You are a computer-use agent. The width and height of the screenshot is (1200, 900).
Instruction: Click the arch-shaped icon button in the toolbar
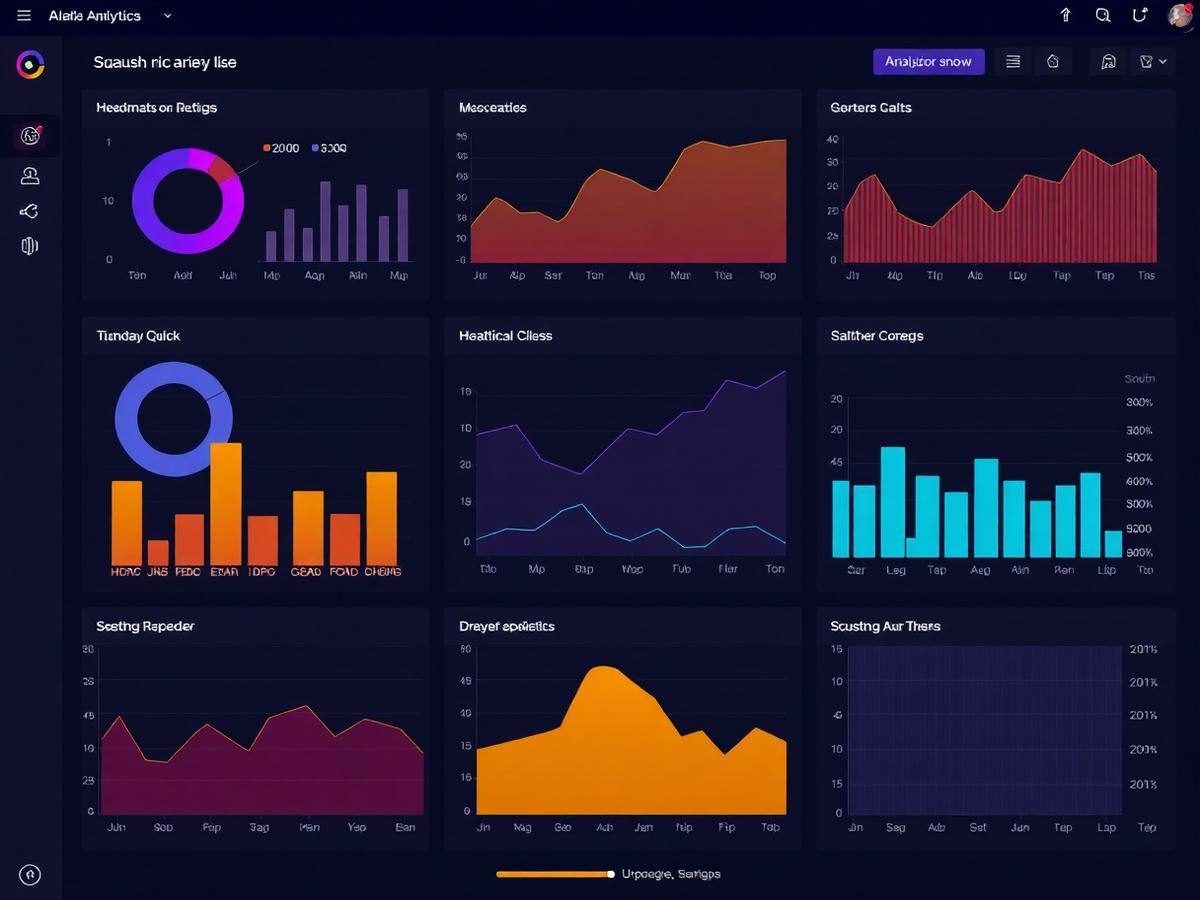pos(1108,62)
